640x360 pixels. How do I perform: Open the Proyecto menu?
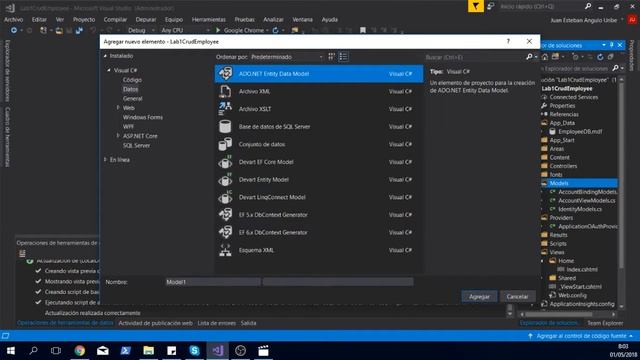click(x=84, y=20)
